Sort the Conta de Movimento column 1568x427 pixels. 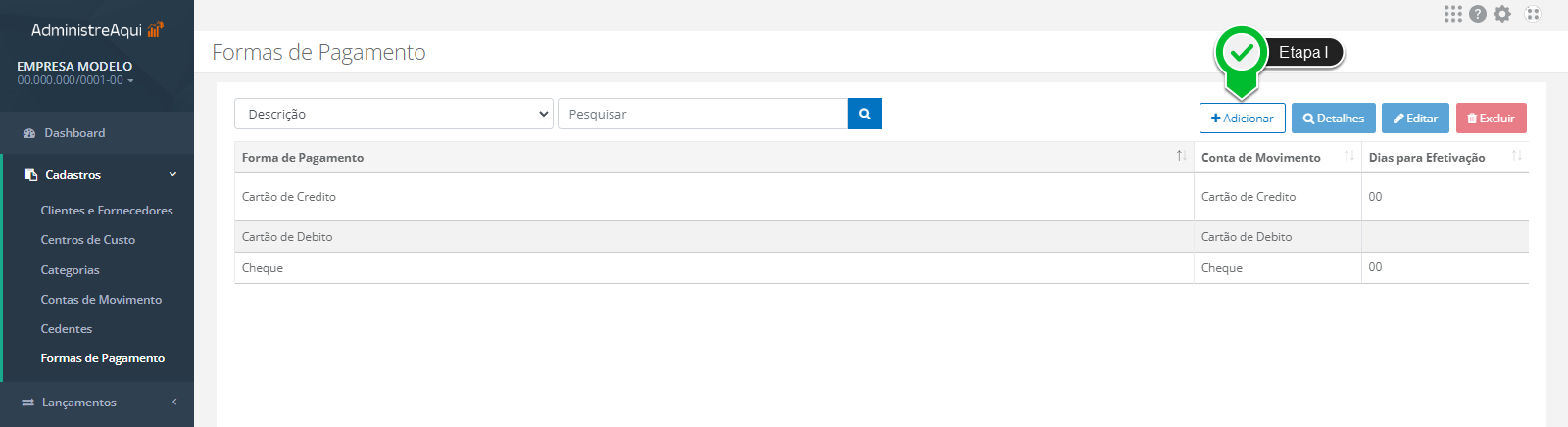1349,156
